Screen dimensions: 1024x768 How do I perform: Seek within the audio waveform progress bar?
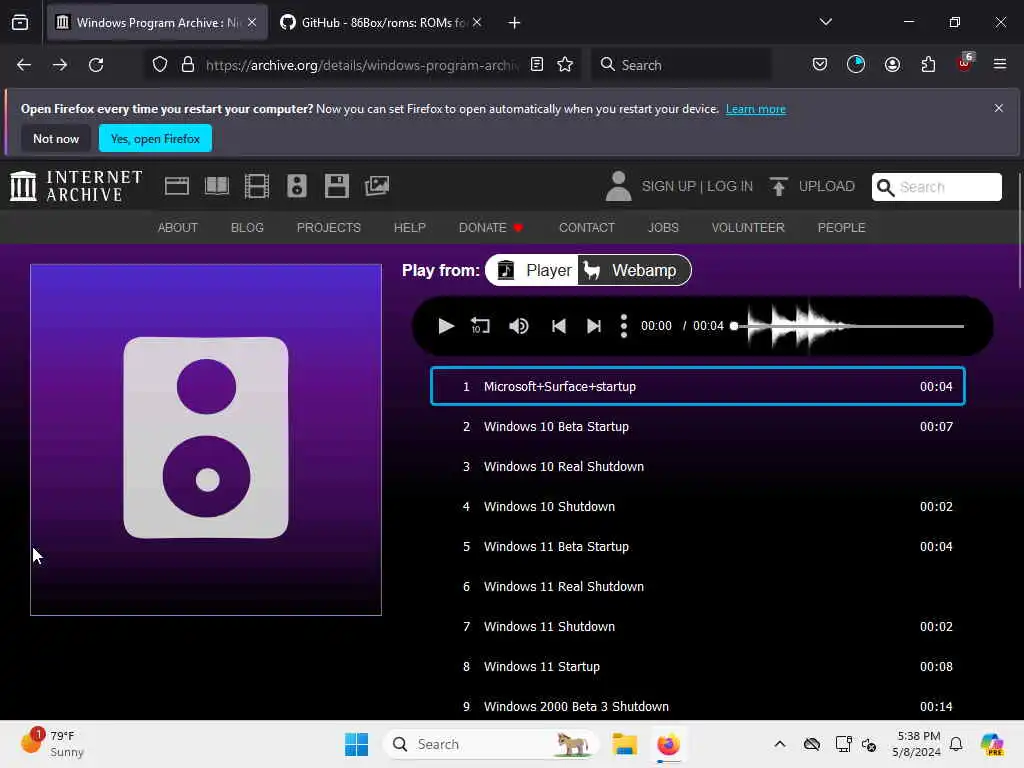[x=848, y=326]
